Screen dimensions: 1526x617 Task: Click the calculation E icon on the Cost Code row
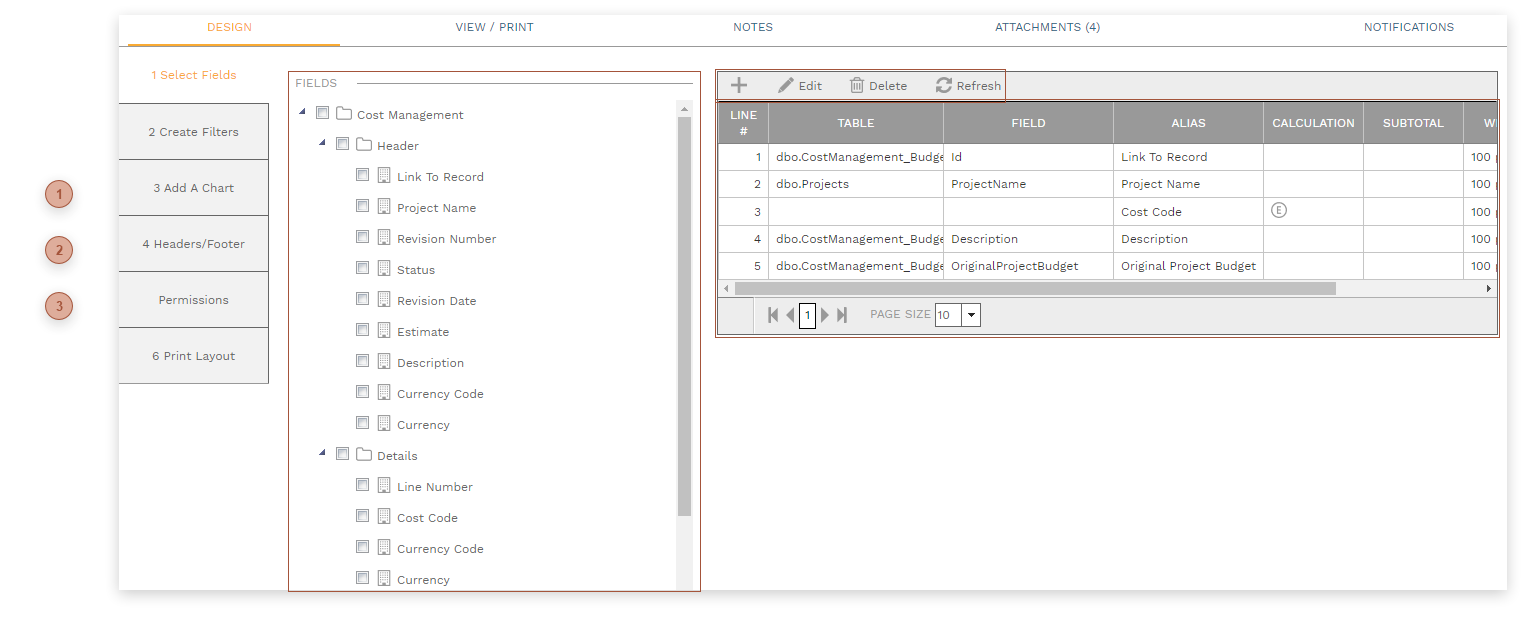[1279, 211]
